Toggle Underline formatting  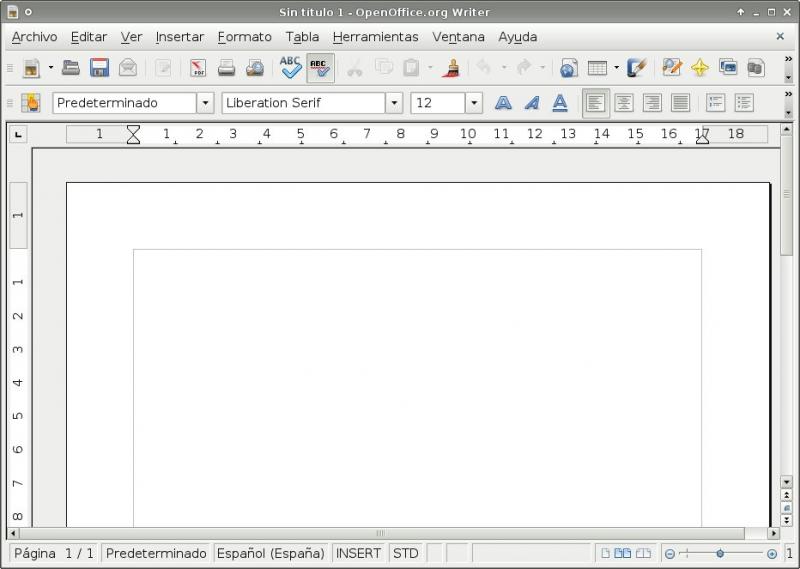point(560,103)
